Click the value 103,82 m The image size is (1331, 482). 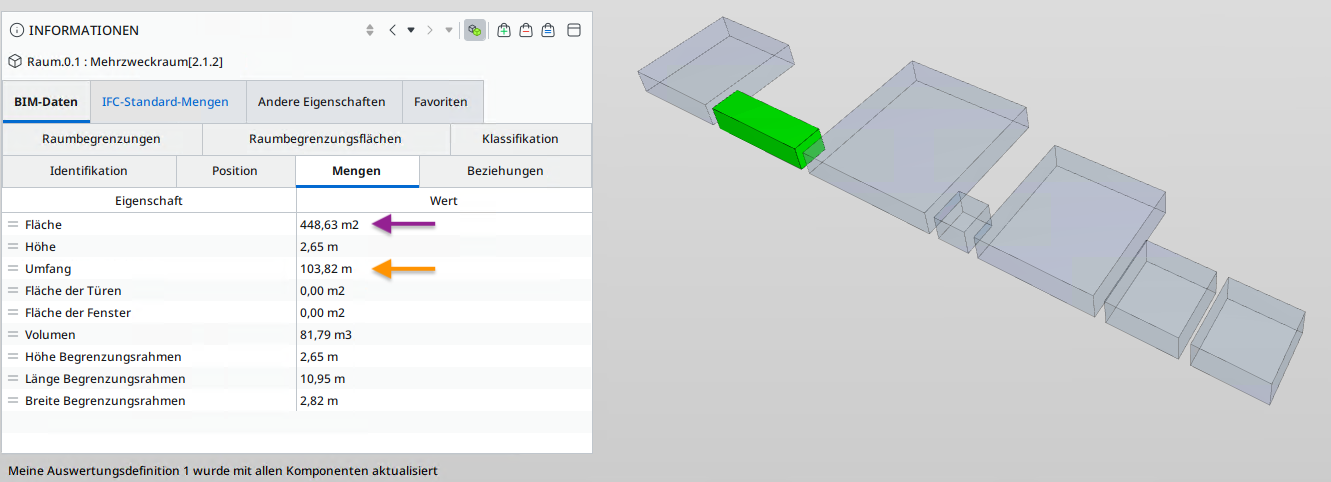point(326,269)
